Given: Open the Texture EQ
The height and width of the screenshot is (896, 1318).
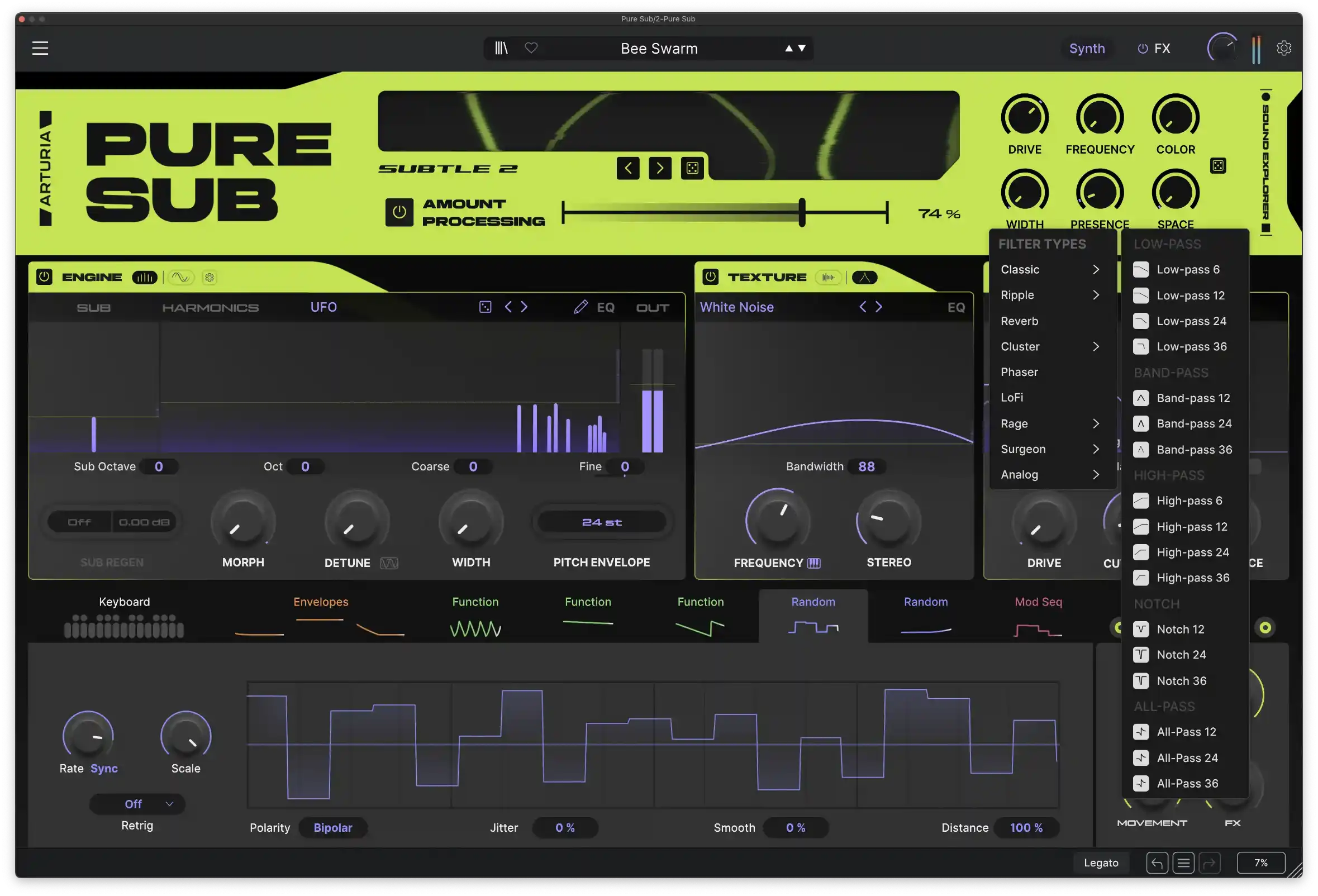Looking at the screenshot, I should coord(955,307).
